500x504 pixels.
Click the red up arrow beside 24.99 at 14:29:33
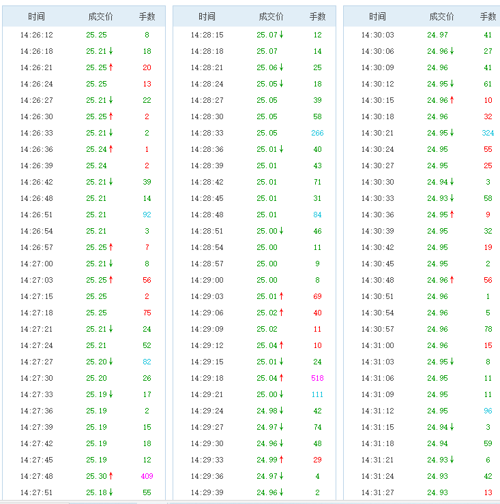pyautogui.click(x=281, y=459)
